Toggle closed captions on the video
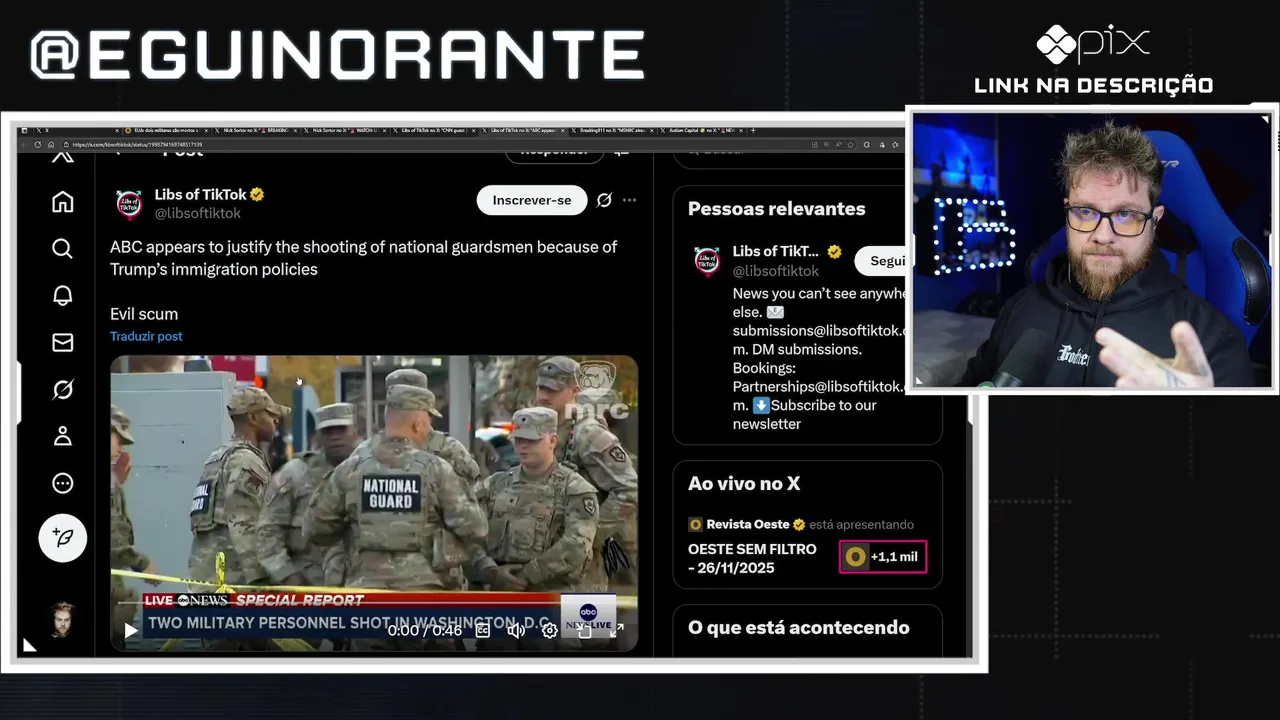This screenshot has width=1280, height=720. [482, 630]
